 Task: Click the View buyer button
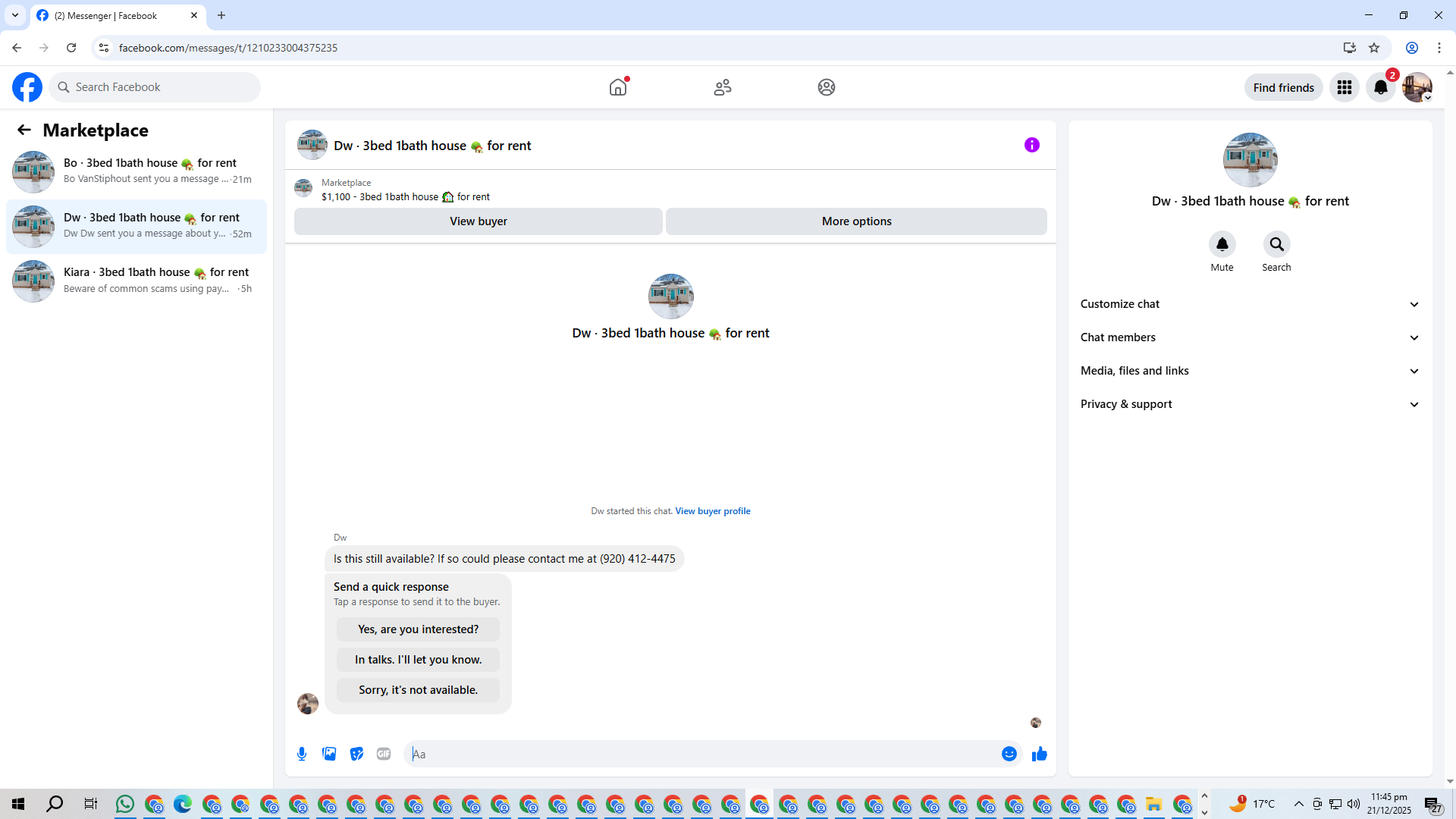(479, 221)
